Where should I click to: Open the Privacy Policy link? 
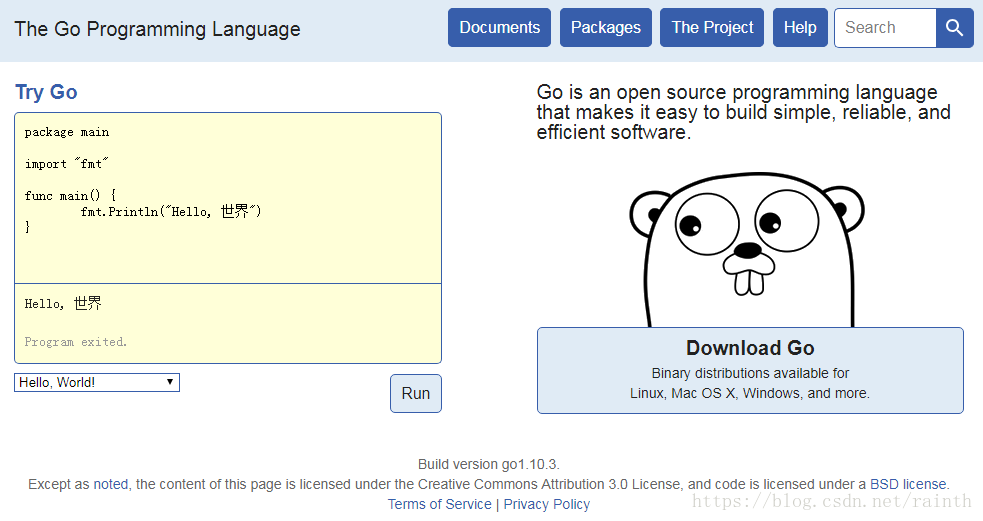[547, 504]
